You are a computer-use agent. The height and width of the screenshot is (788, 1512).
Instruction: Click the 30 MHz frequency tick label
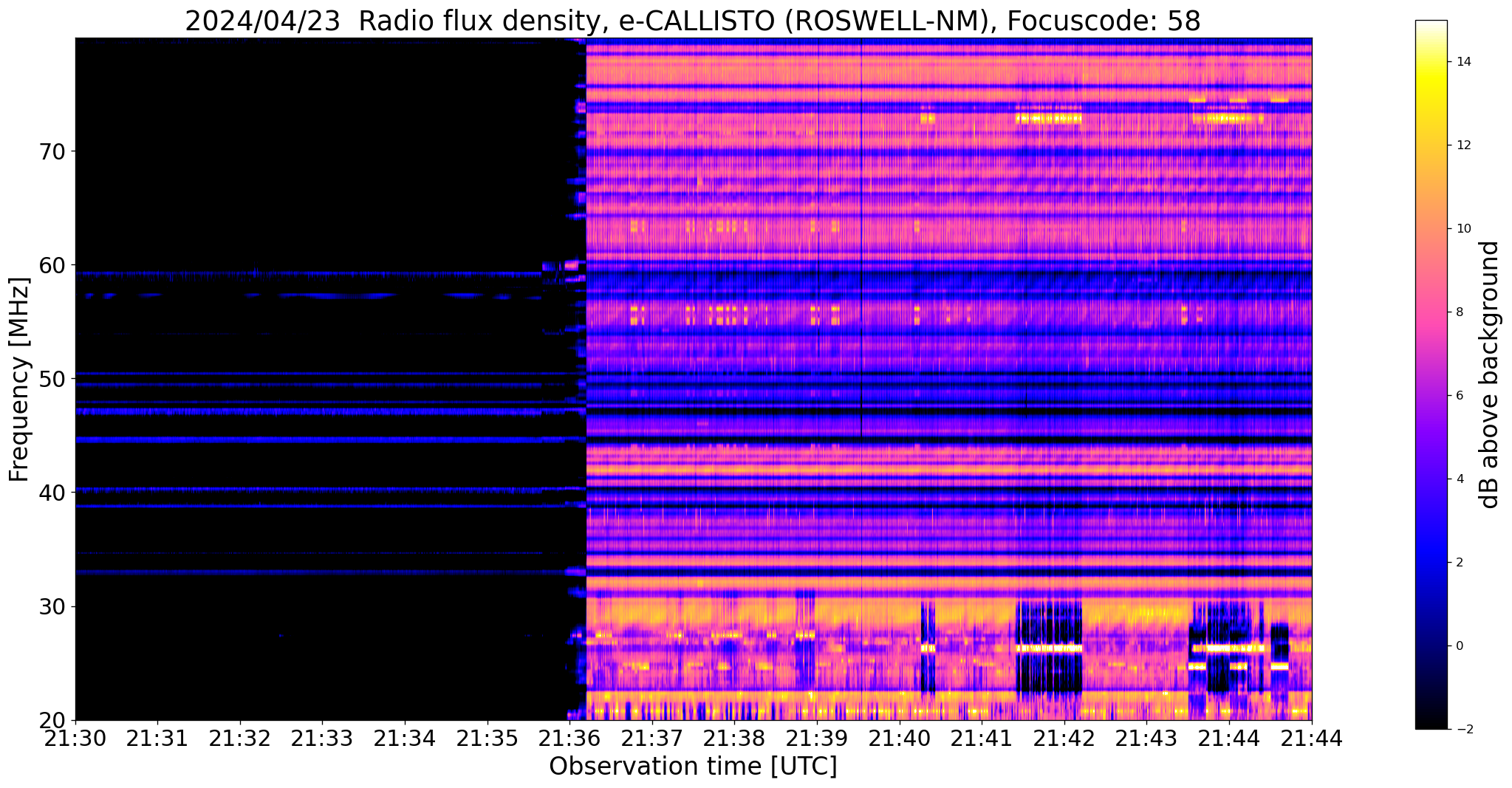[52, 606]
